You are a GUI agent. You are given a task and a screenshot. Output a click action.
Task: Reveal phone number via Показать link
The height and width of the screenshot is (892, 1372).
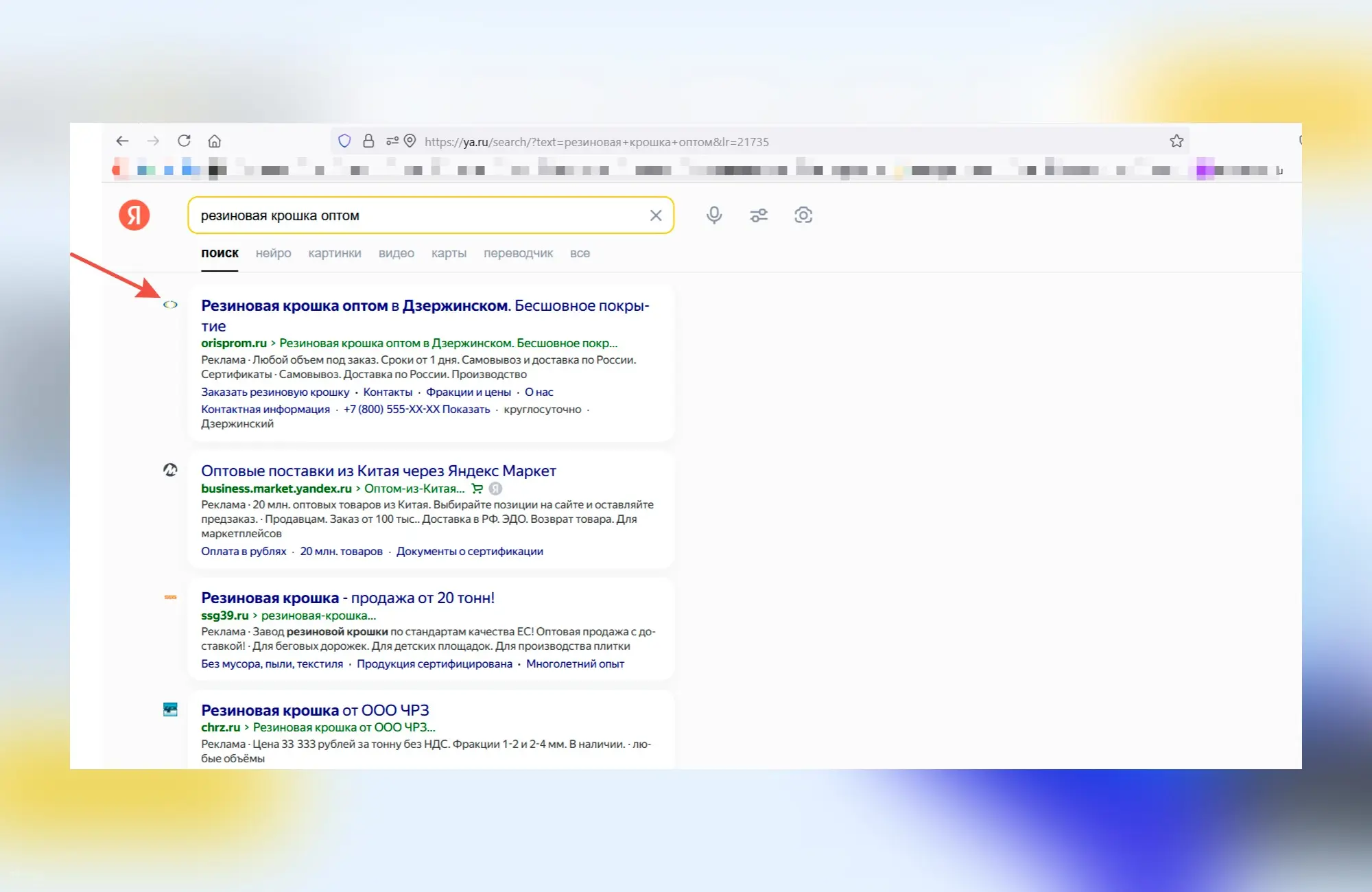pos(466,410)
